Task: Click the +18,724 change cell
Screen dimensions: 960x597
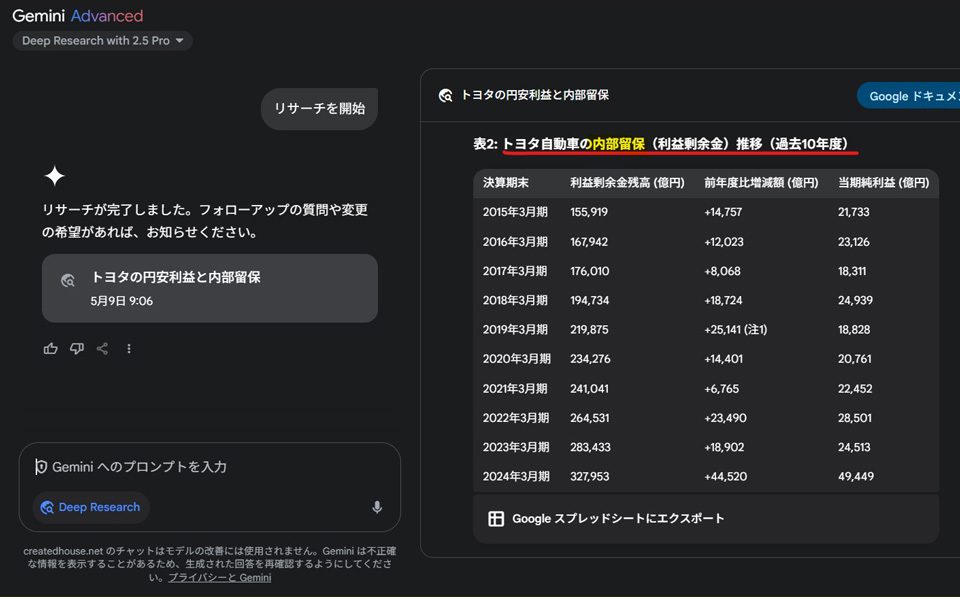Action: point(723,301)
